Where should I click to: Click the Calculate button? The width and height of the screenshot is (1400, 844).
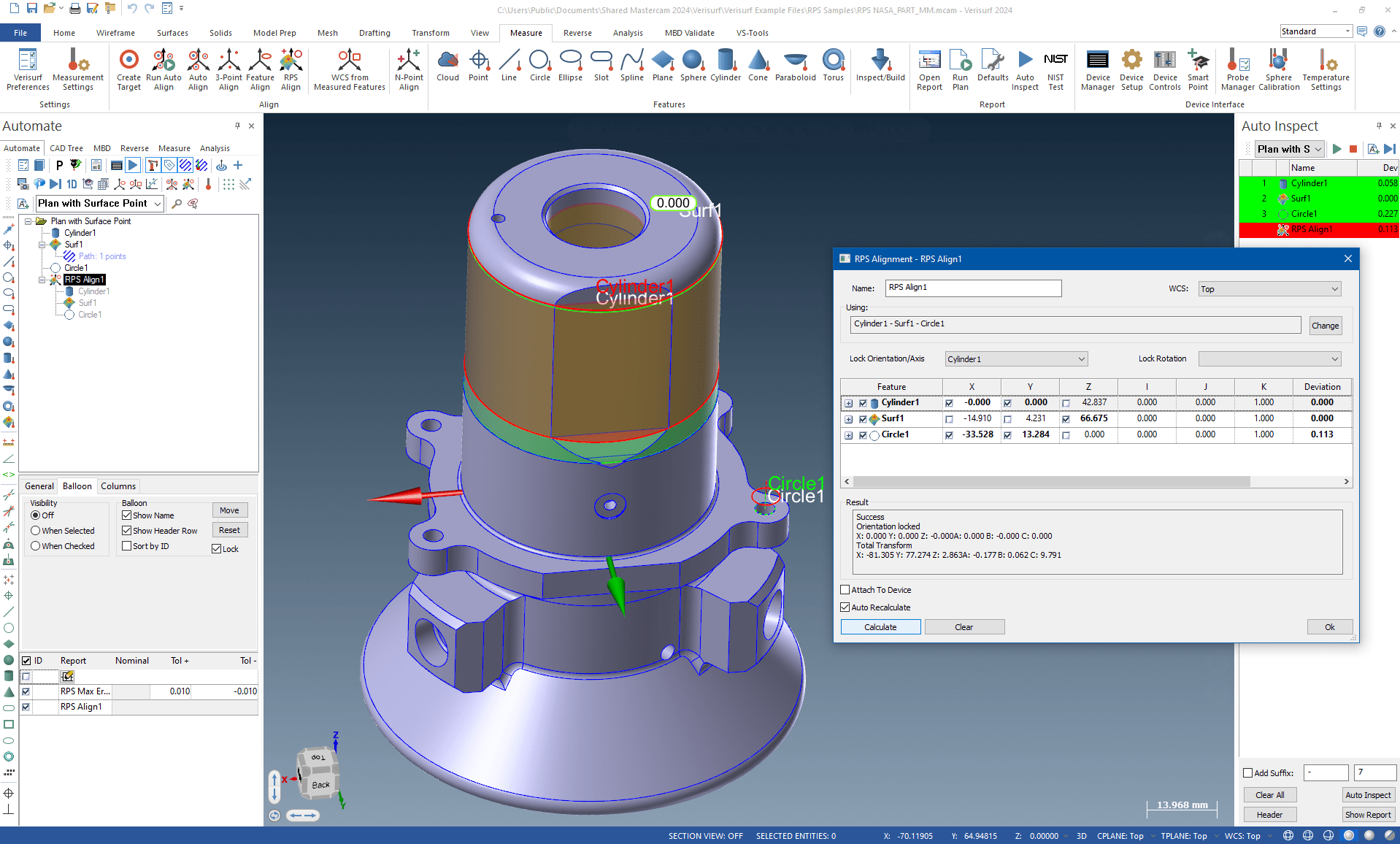(880, 627)
